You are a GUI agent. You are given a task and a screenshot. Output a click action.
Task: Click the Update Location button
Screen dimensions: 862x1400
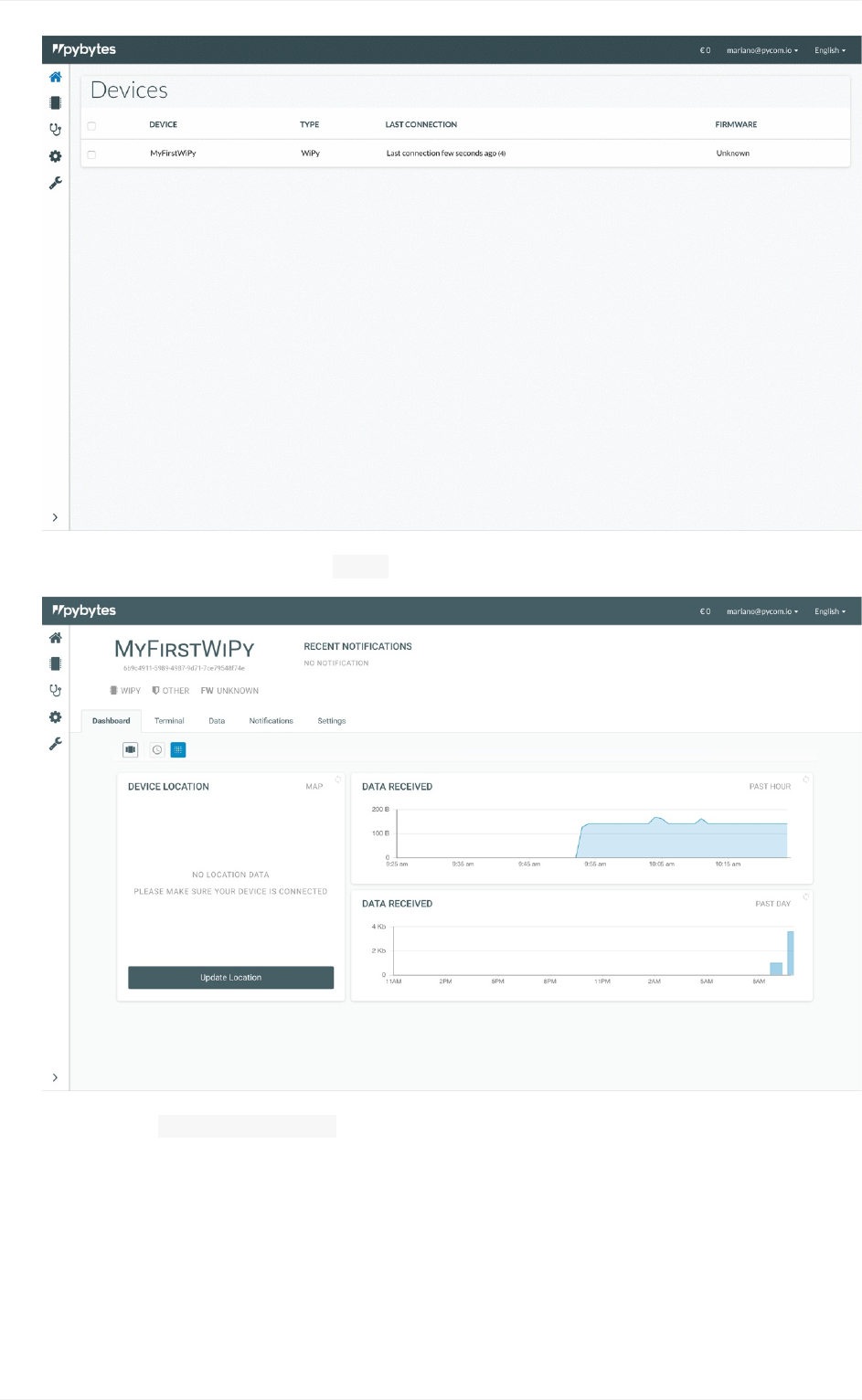click(x=230, y=978)
